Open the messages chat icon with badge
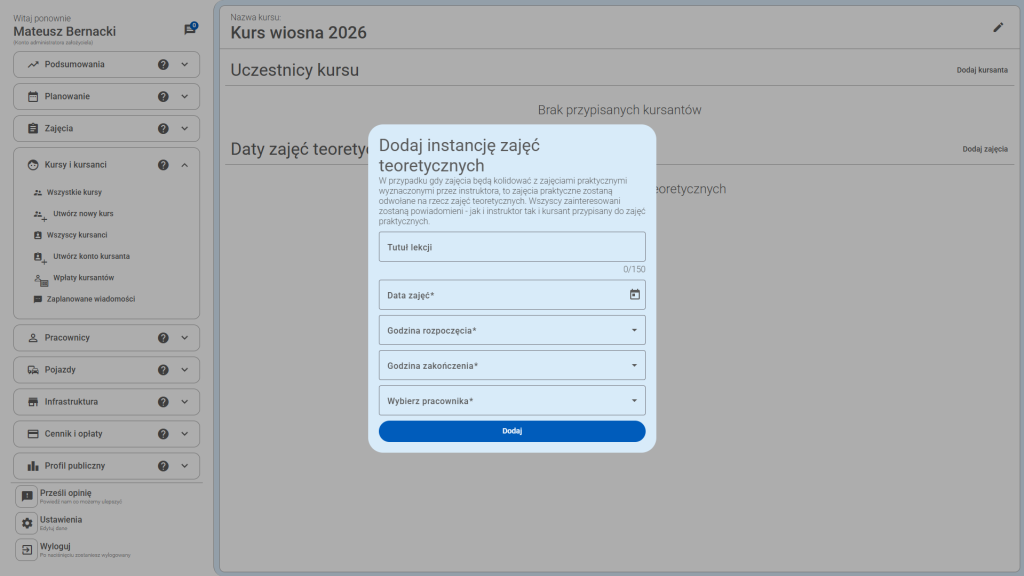Viewport: 1024px width, 576px height. pos(190,30)
